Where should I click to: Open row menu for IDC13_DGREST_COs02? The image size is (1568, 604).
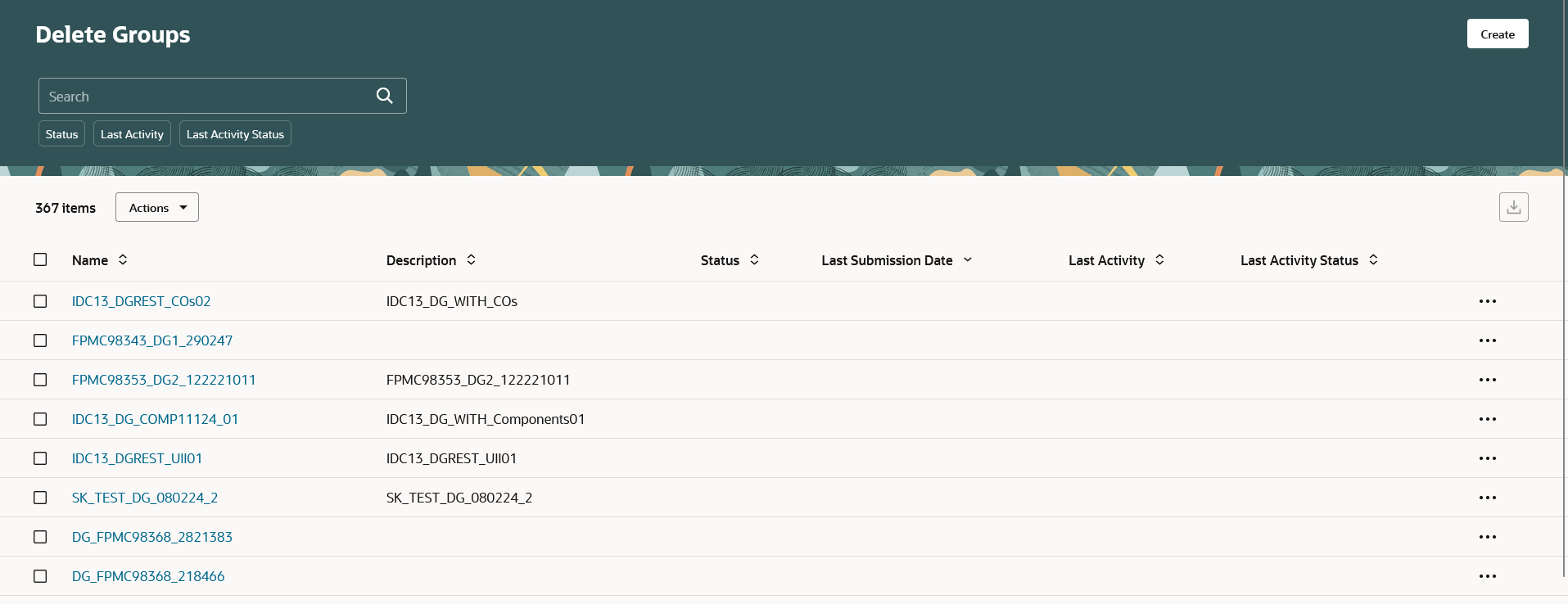(x=1488, y=301)
